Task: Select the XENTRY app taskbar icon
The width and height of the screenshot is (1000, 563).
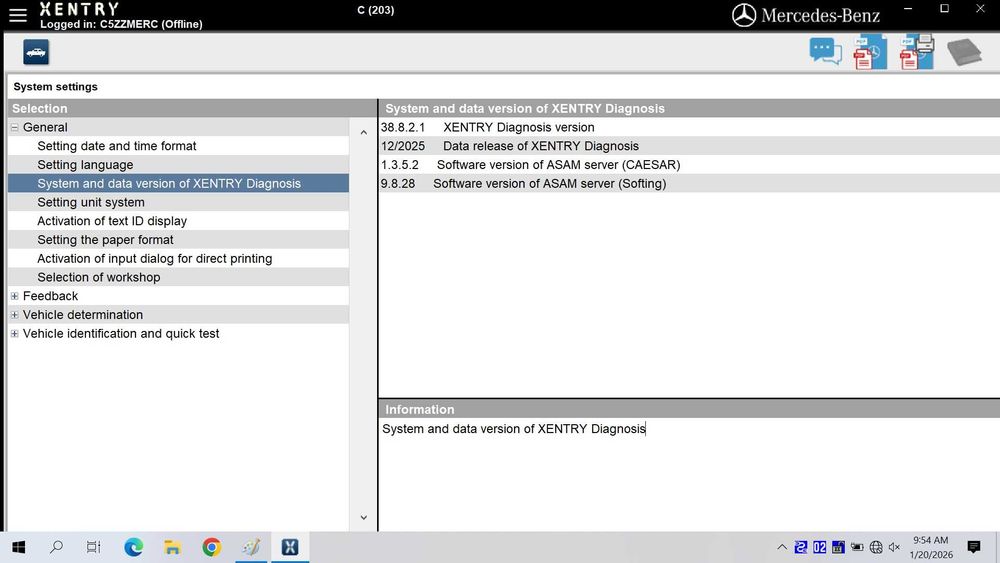Action: click(290, 547)
